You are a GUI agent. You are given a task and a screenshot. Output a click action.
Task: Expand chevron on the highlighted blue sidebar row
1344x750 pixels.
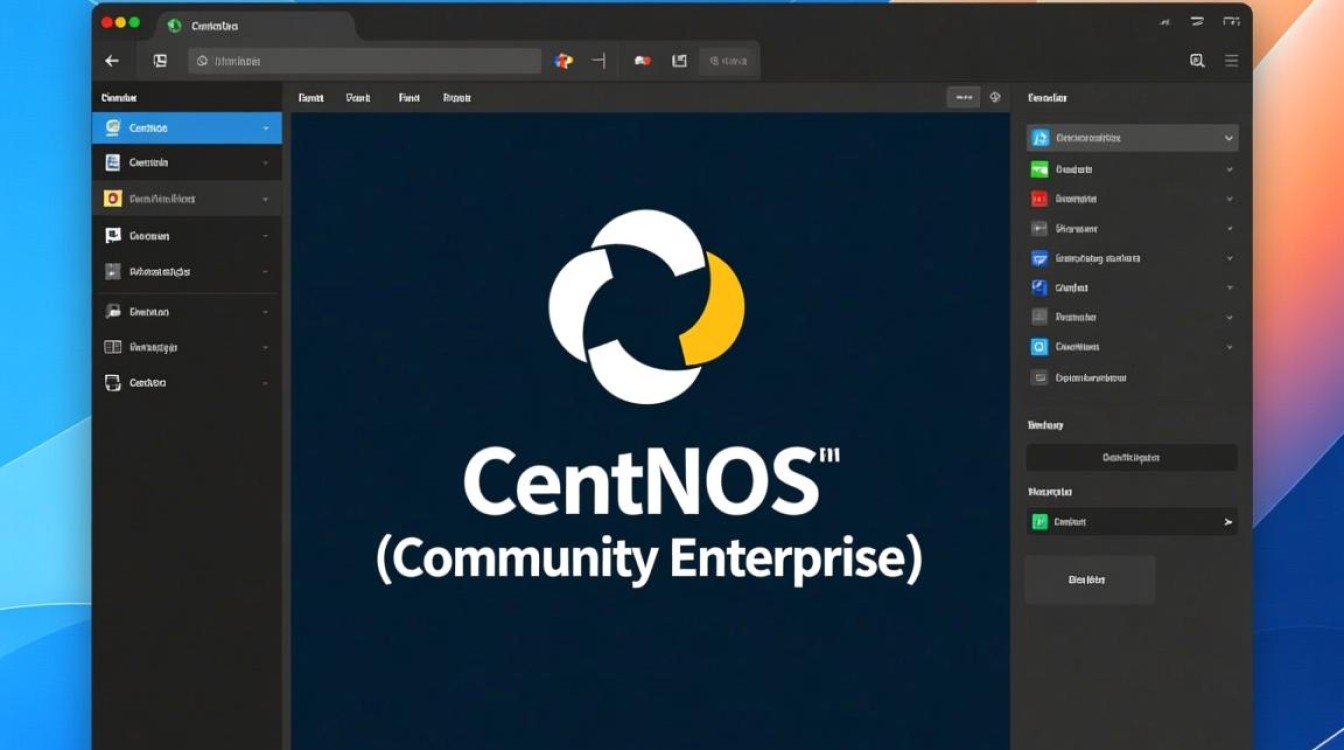(265, 128)
